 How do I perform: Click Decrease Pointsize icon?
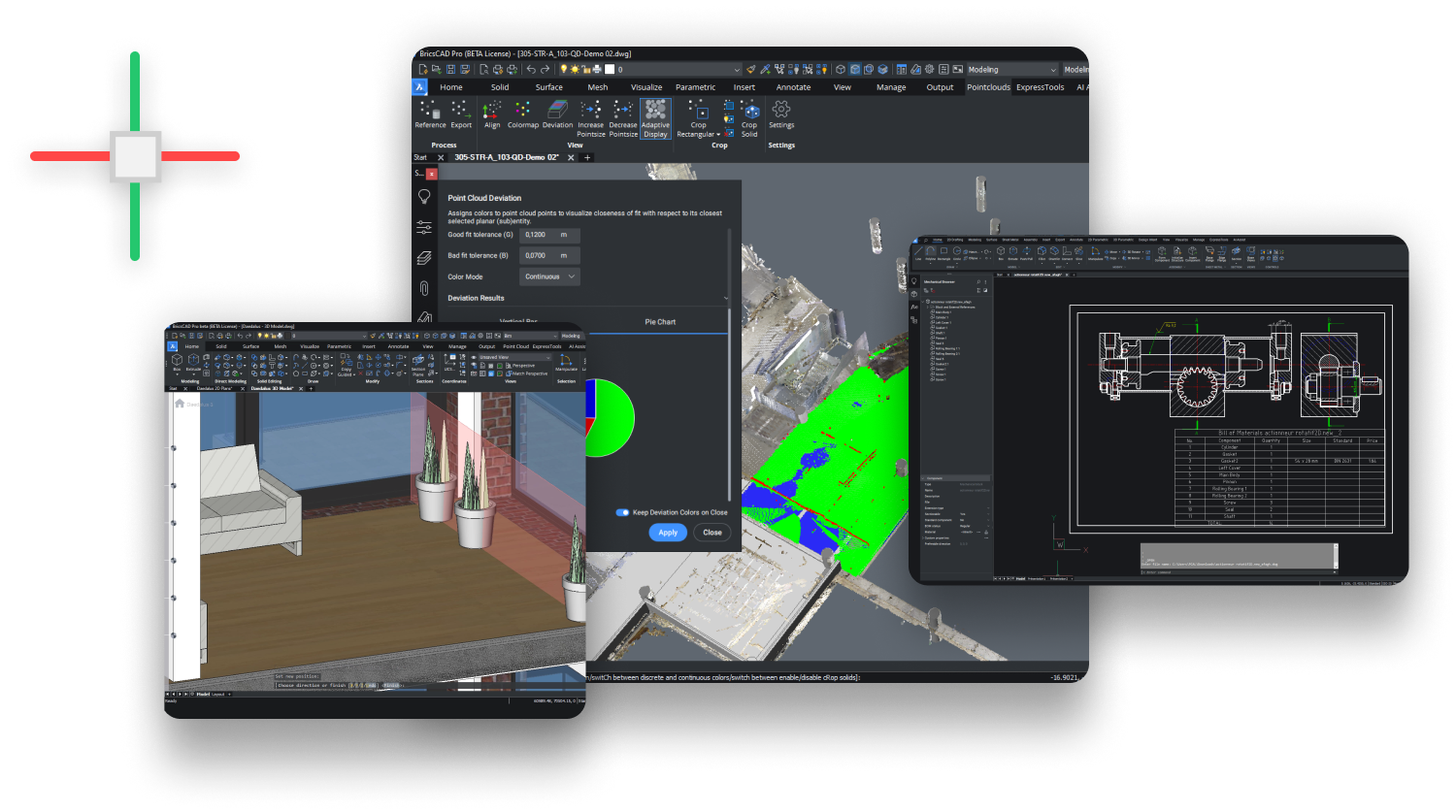point(623,118)
